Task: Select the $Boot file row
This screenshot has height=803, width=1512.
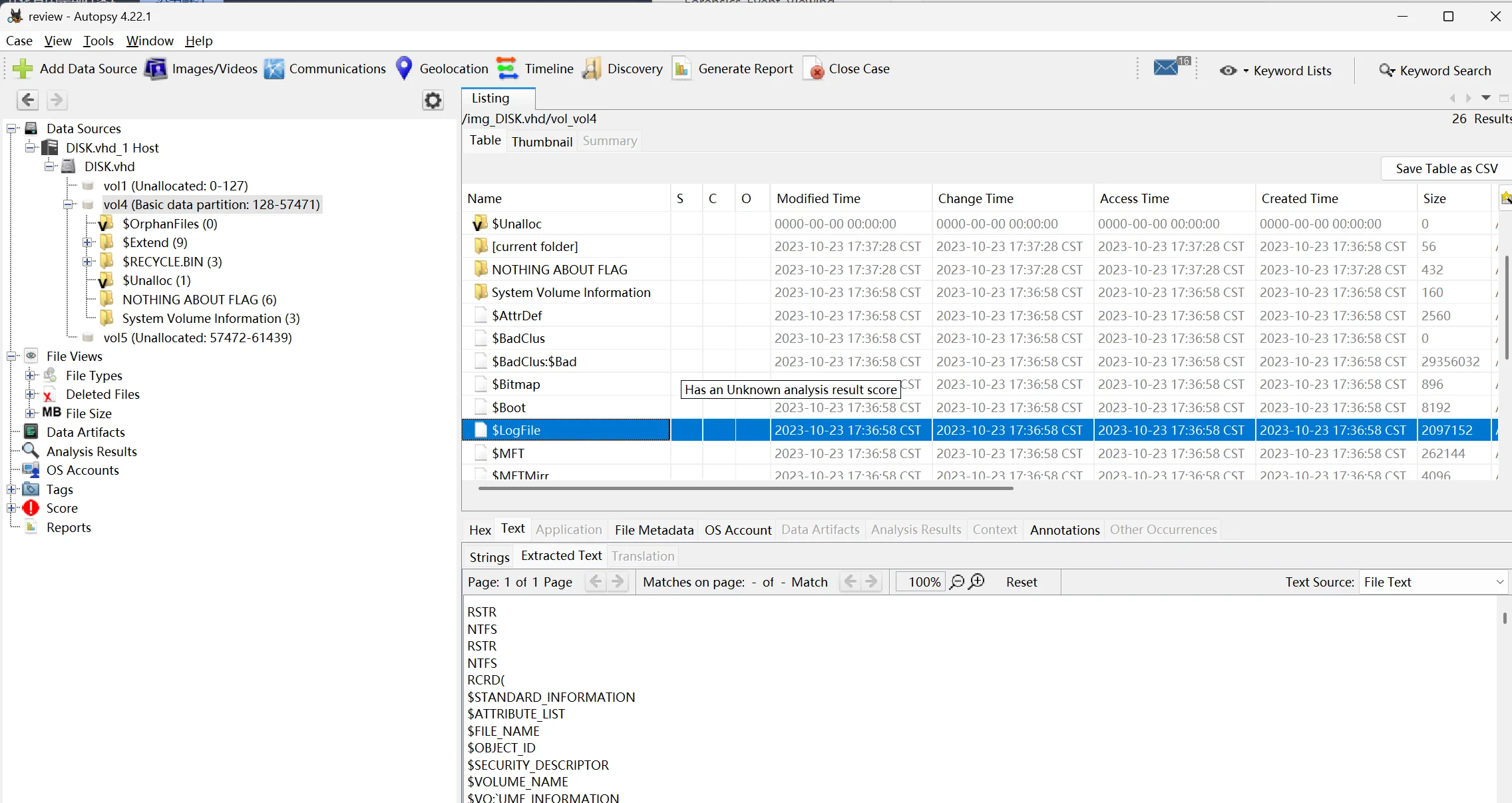Action: coord(978,407)
